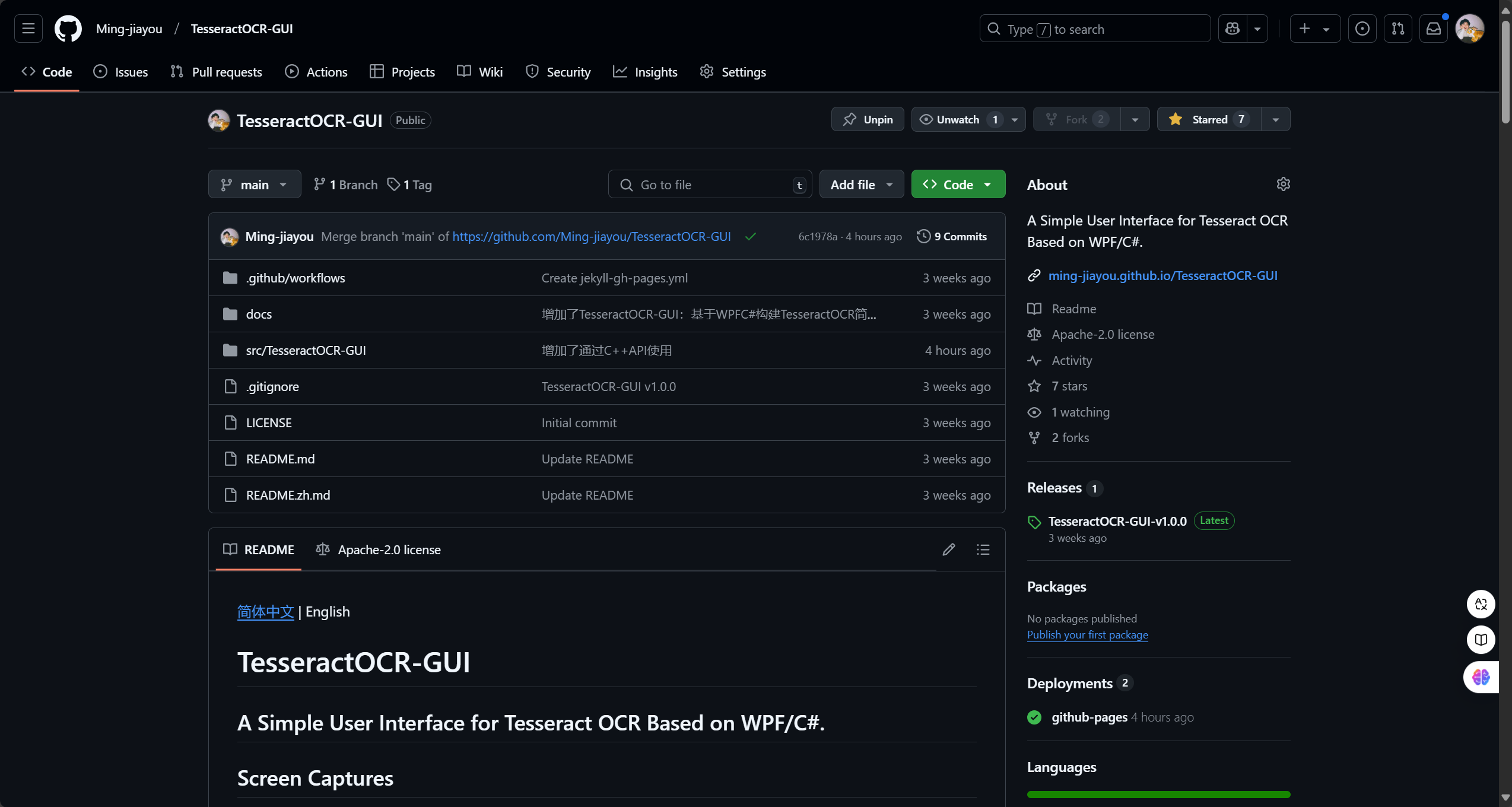Open repository Settings tab
The width and height of the screenshot is (1512, 807).
(733, 72)
